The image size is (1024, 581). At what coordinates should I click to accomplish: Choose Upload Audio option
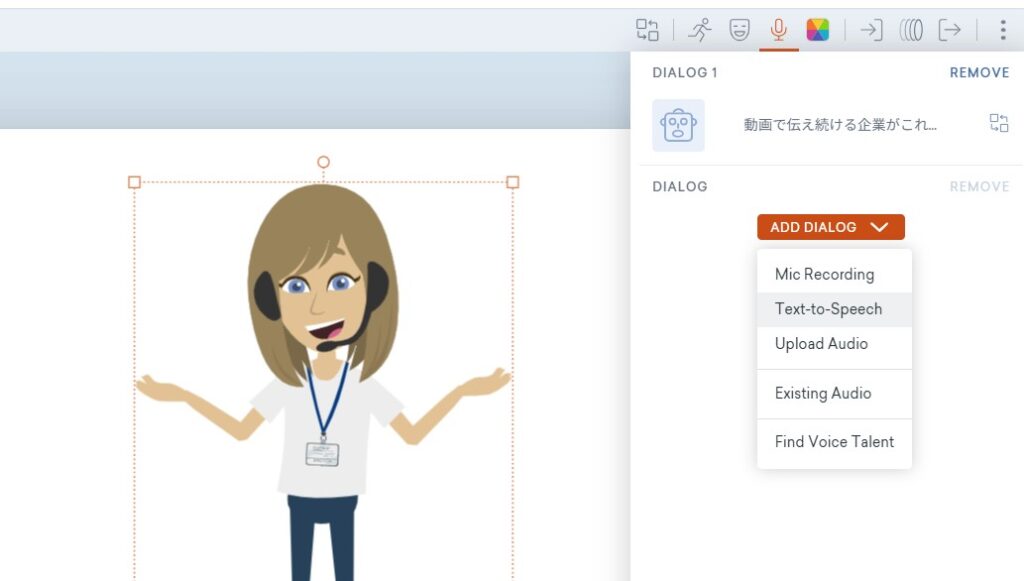coord(821,344)
